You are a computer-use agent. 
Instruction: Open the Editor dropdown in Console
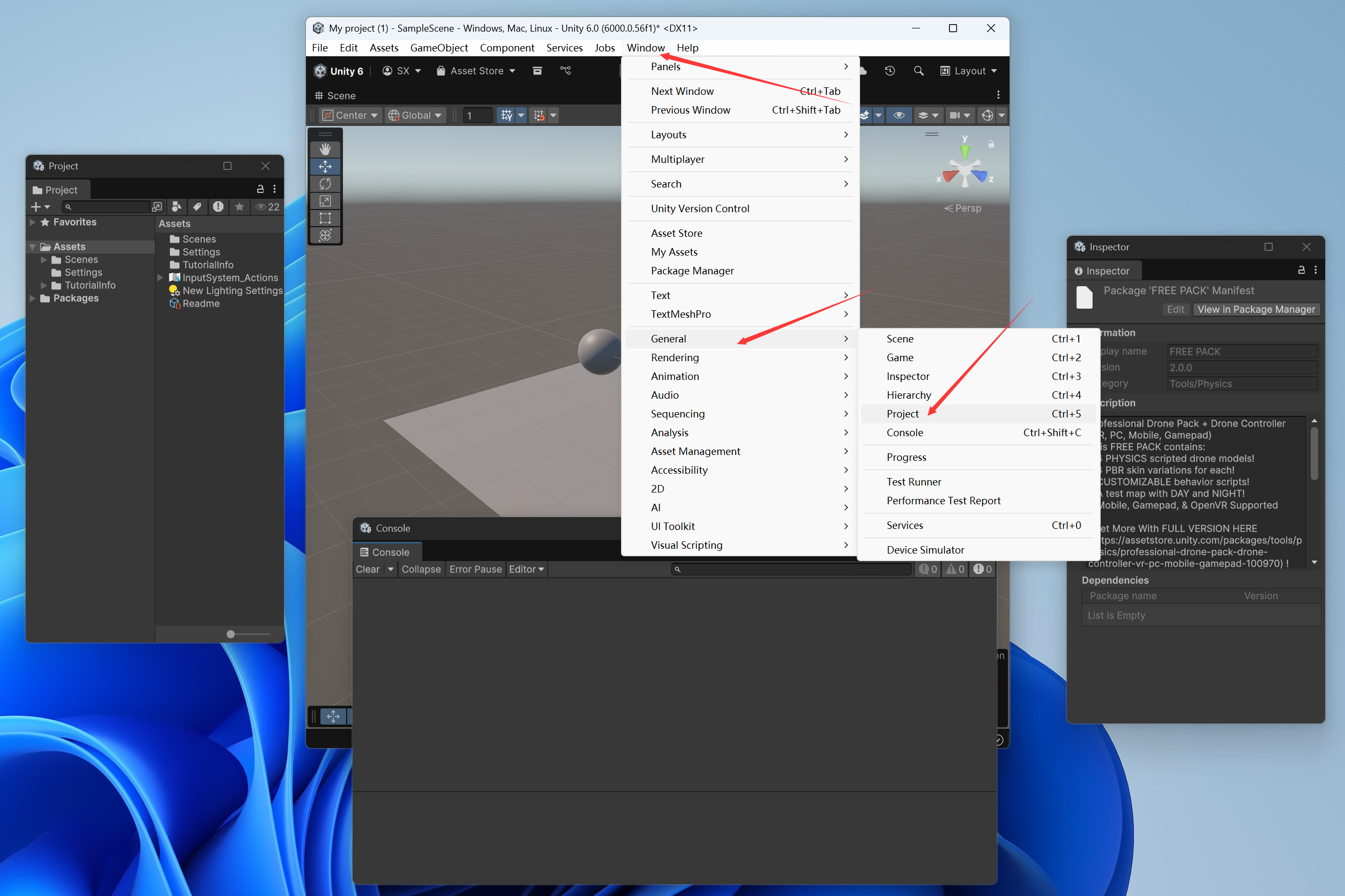pyautogui.click(x=526, y=569)
